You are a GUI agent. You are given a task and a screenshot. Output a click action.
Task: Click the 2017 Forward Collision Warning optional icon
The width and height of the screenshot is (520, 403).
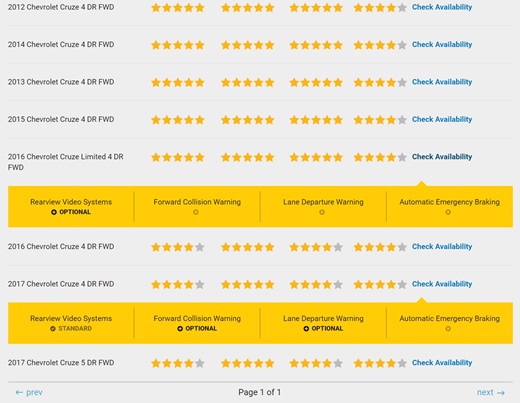pos(180,329)
